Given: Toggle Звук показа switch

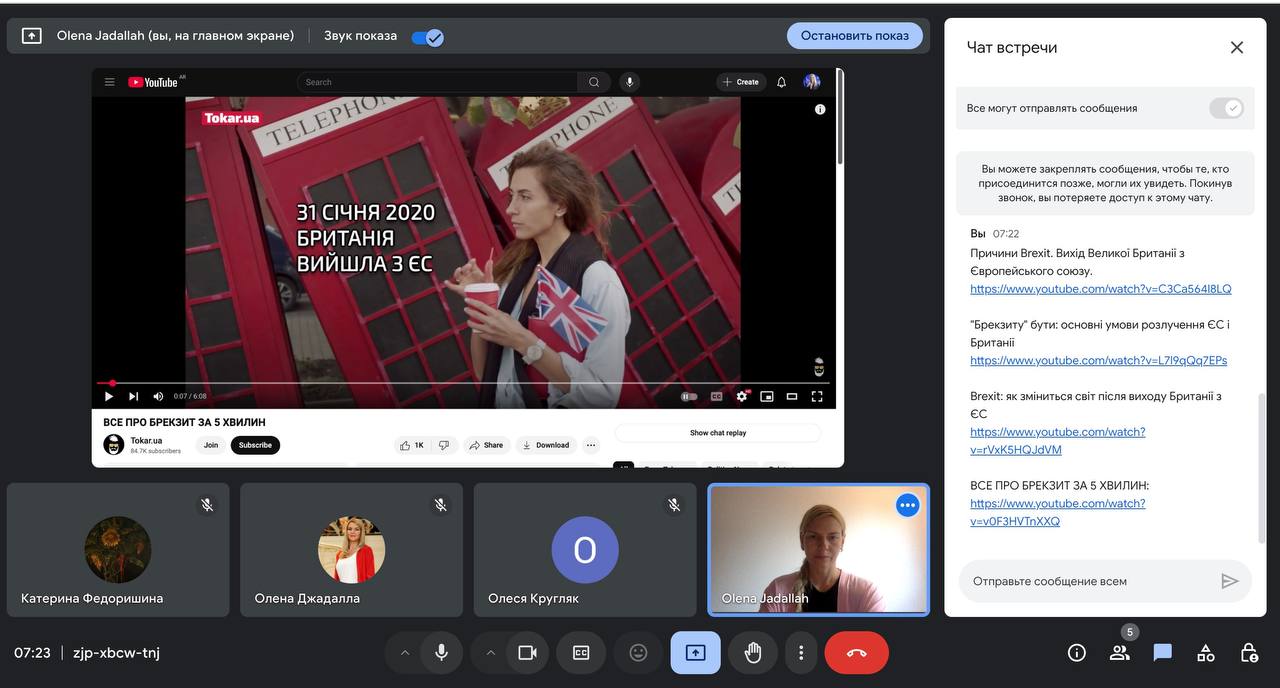Looking at the screenshot, I should (428, 37).
